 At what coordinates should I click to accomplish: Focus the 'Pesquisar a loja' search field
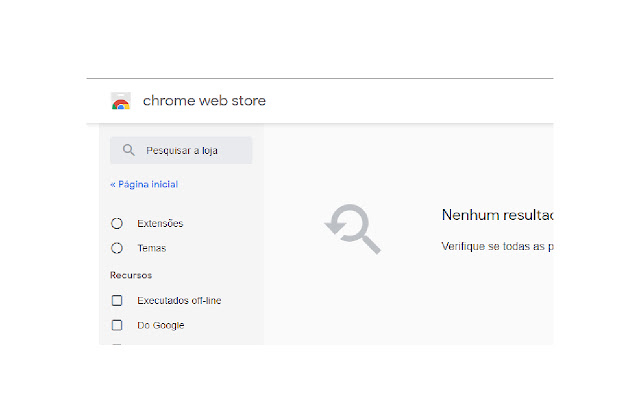click(x=190, y=151)
